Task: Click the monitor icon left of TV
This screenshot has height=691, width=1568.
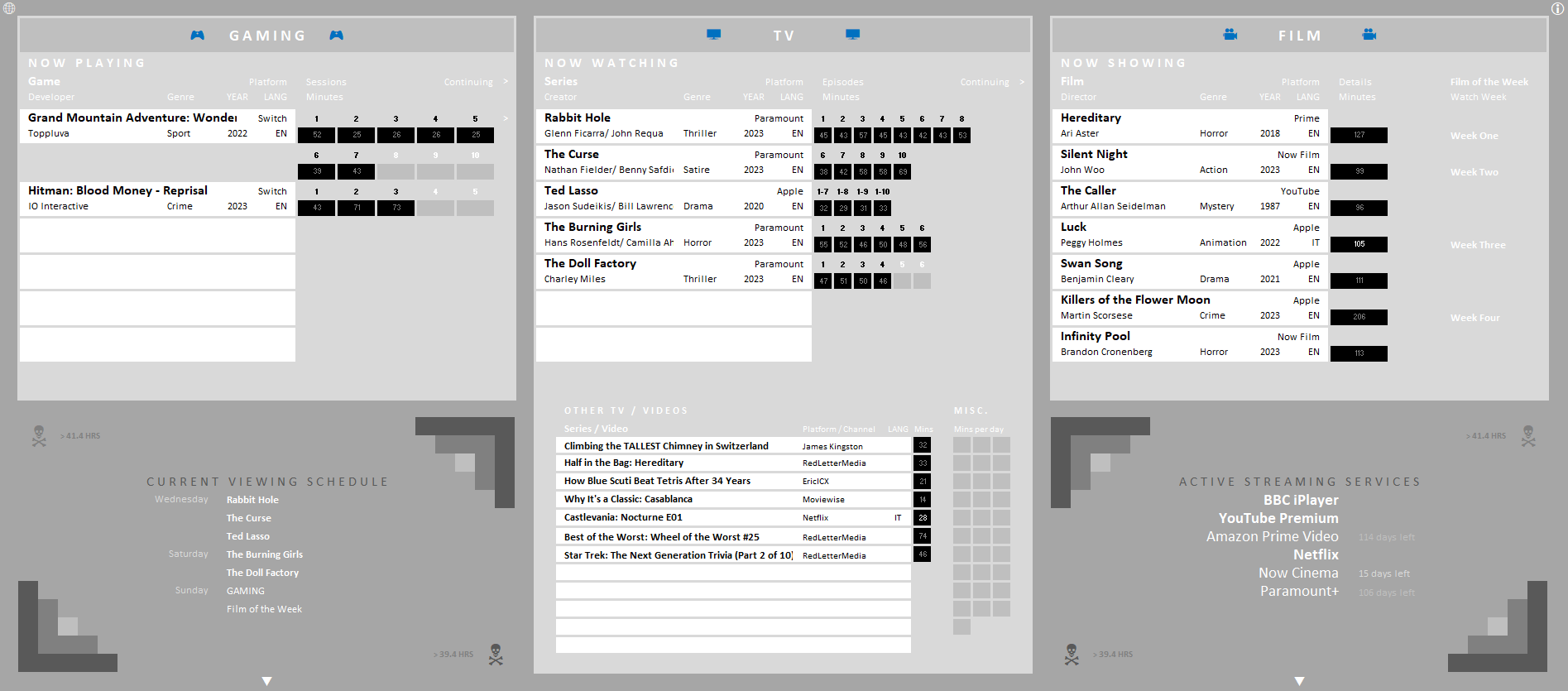Action: coord(713,35)
